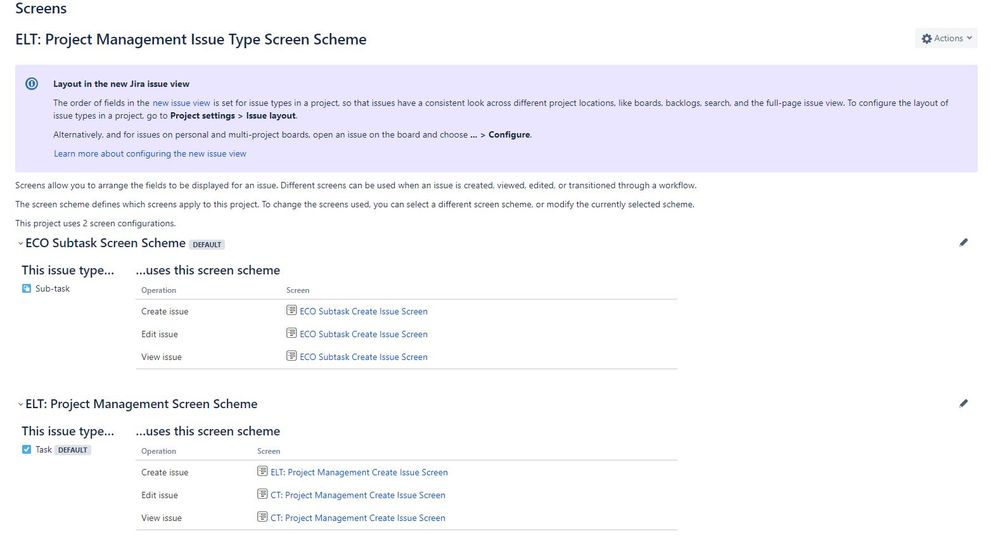Screen dimensions: 998x547
Task: Click the 'Screens' page heading
Action: click(x=41, y=8)
